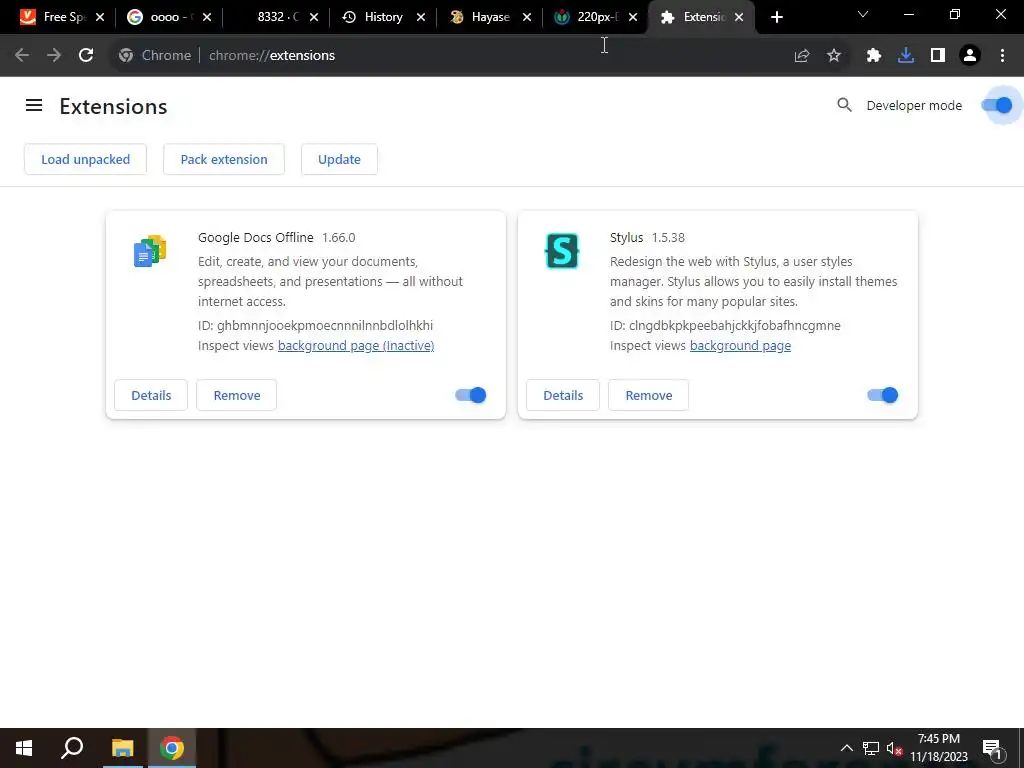
Task: Click the Google Docs Offline ID text
Action: 315,325
